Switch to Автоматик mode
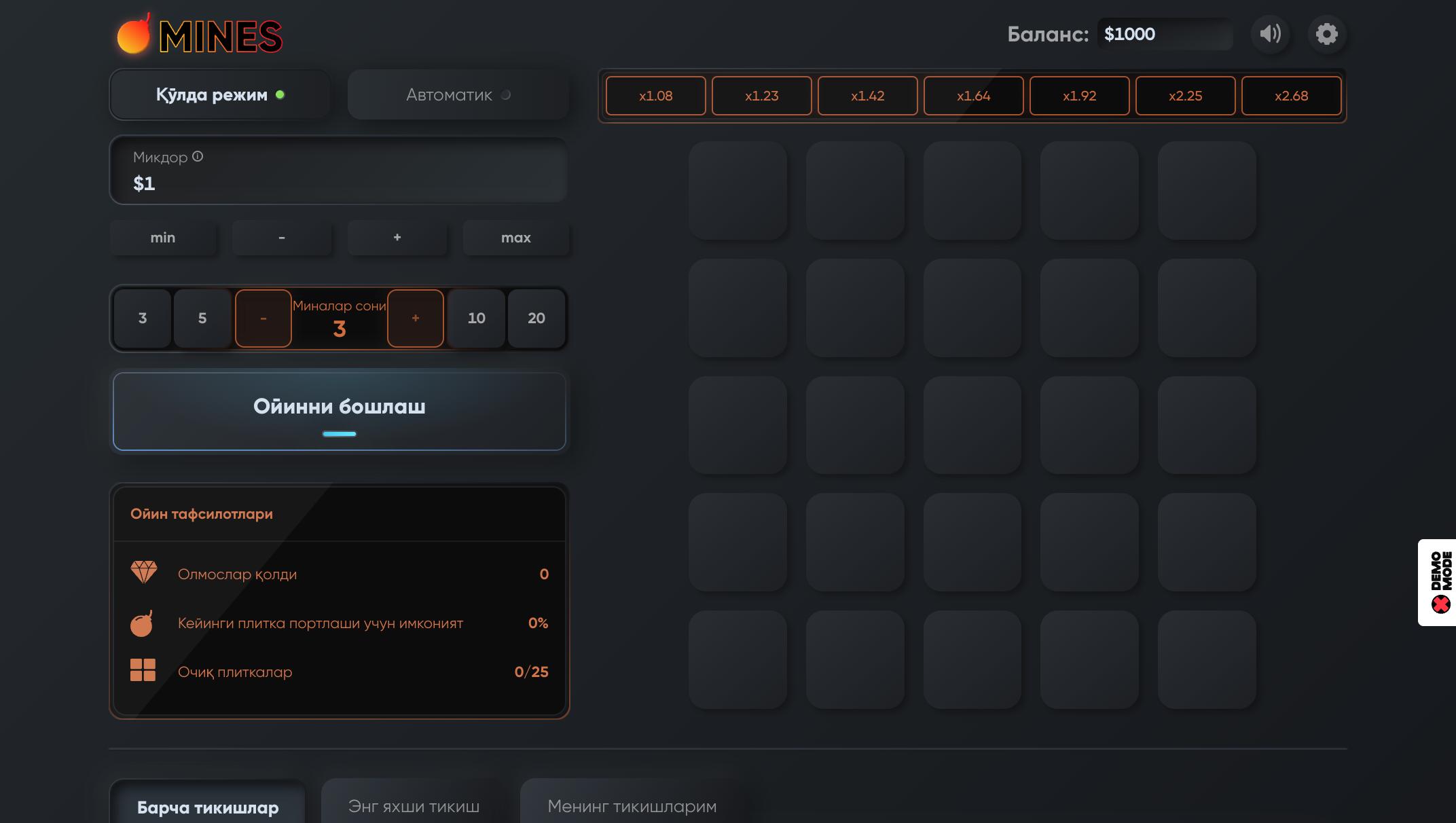The width and height of the screenshot is (1456, 823). click(x=458, y=94)
